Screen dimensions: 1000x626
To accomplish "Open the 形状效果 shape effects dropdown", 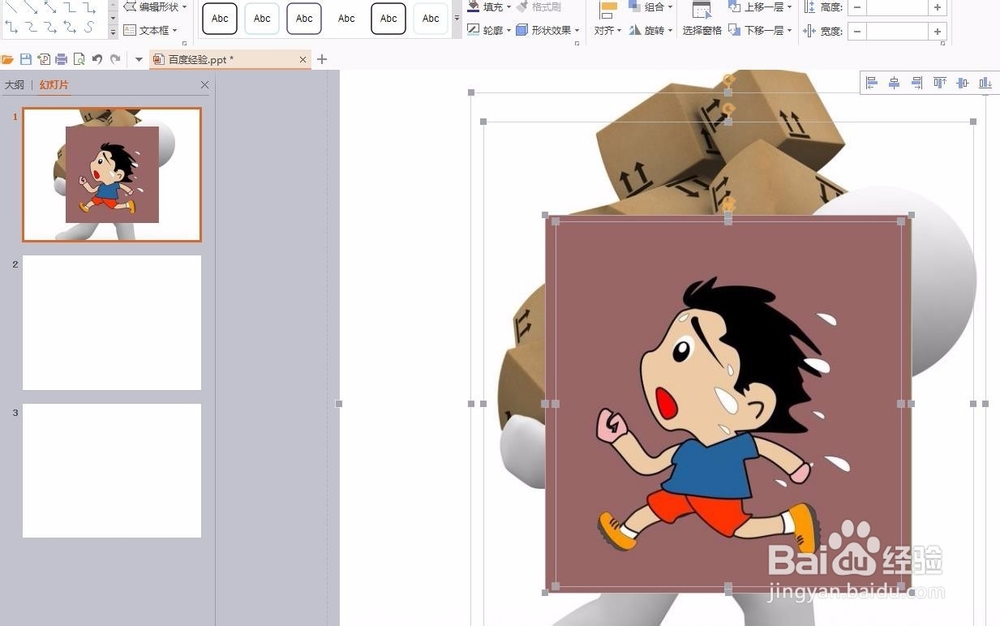I will click(x=548, y=30).
